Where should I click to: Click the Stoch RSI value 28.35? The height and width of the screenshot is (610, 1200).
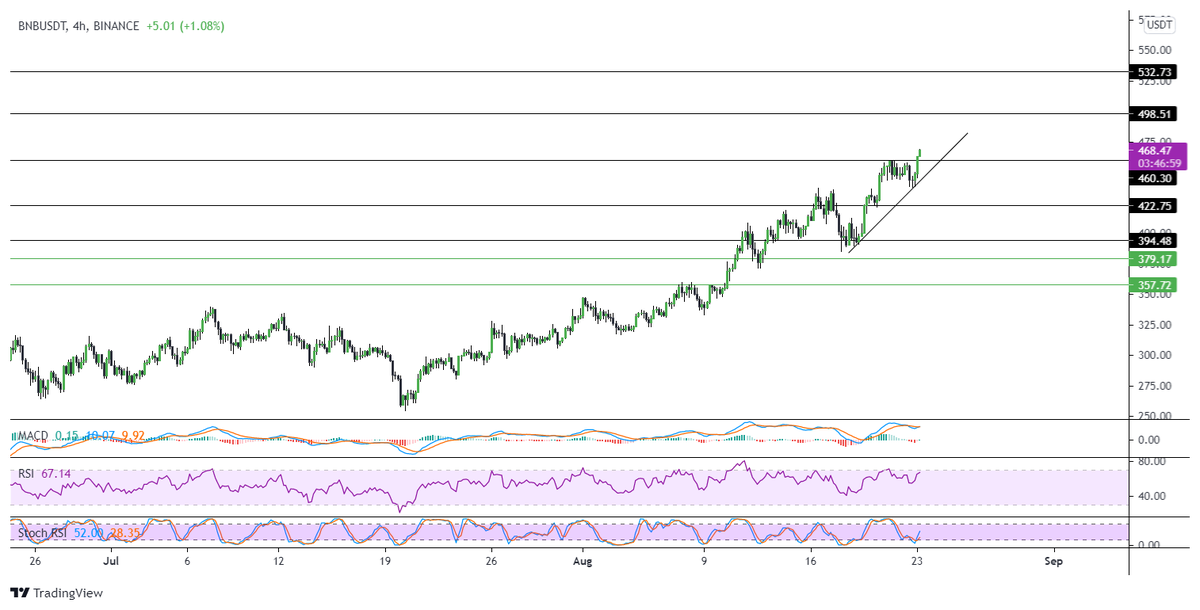coord(126,533)
